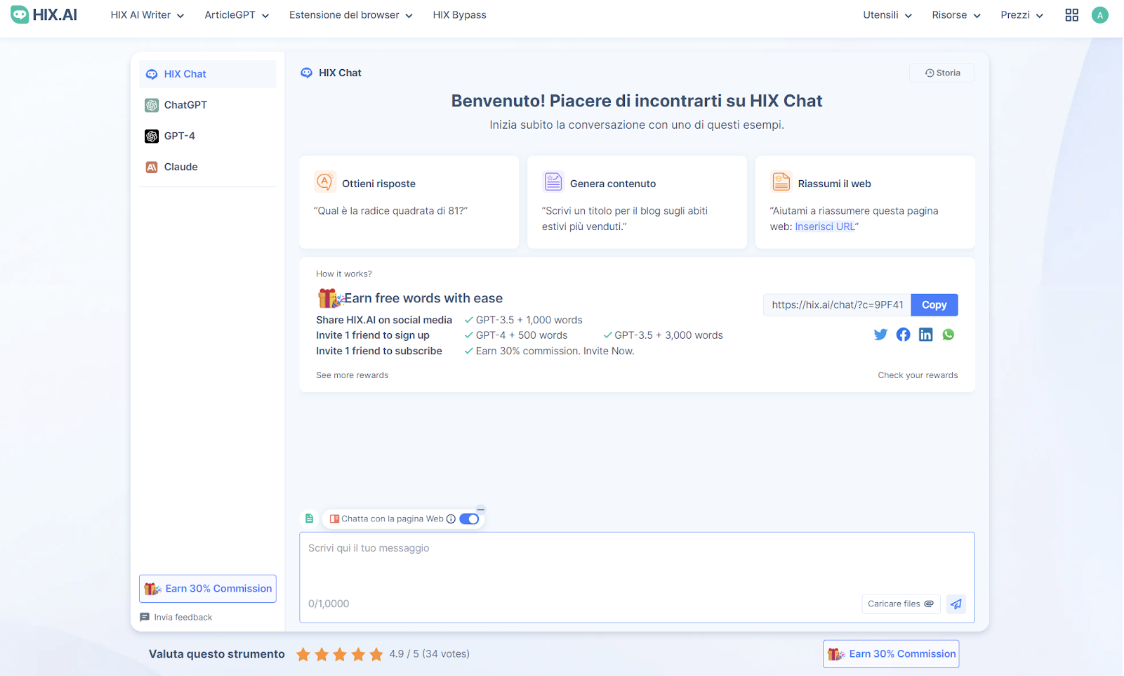Click Earn 30% Commission at bottom right
The width and height of the screenshot is (1124, 676).
[891, 654]
